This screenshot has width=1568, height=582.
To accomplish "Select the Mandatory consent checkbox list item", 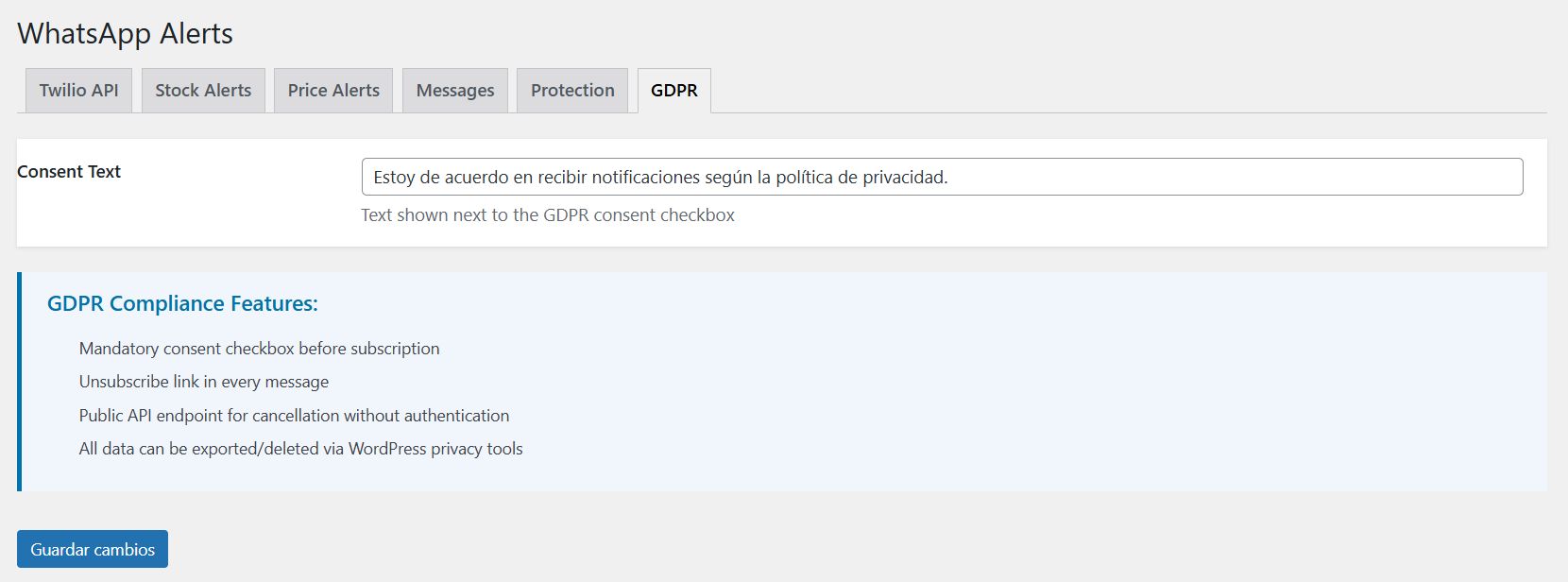I will 259,349.
